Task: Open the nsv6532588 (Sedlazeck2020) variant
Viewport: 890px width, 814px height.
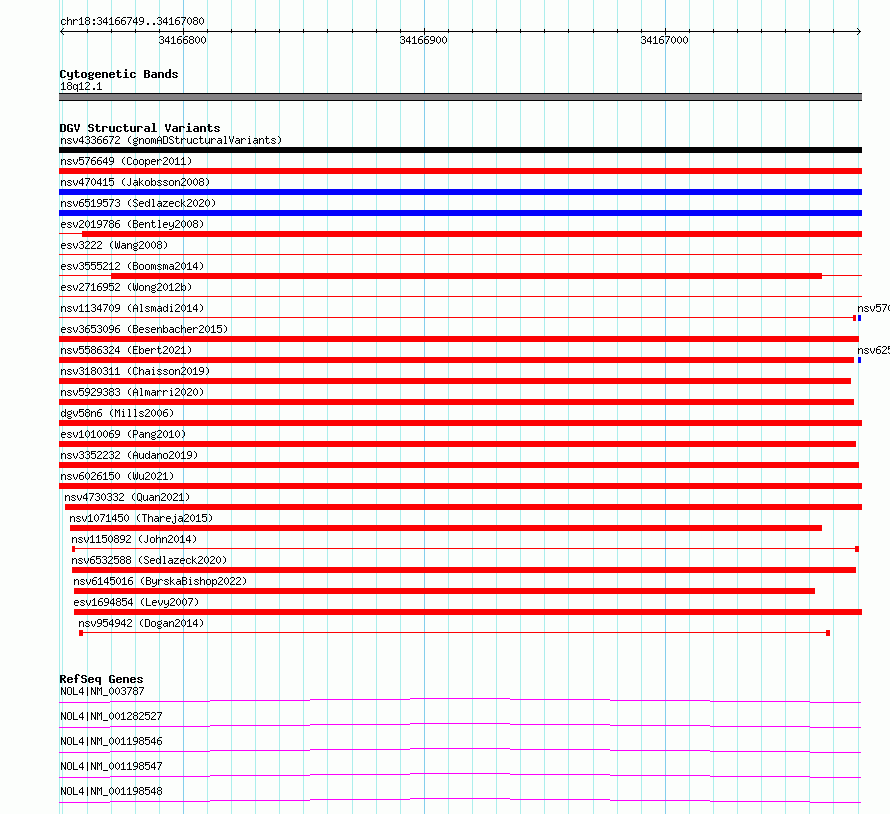Action: coord(149,560)
